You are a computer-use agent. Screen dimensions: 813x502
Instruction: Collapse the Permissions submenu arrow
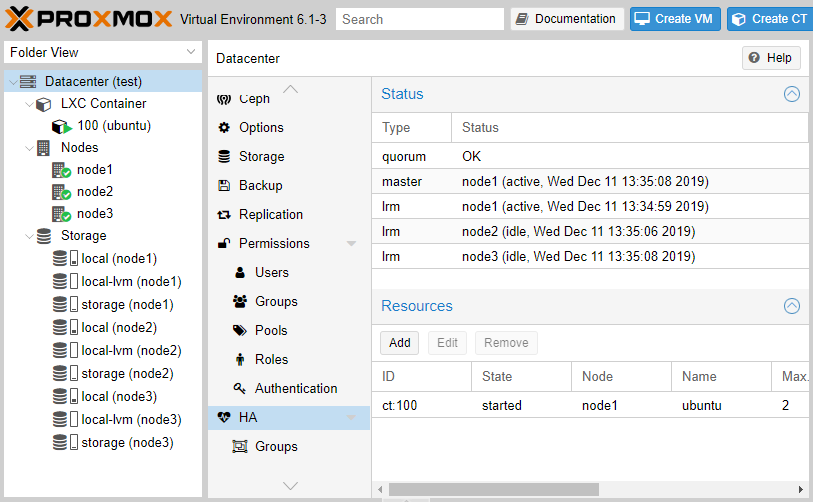(x=351, y=244)
